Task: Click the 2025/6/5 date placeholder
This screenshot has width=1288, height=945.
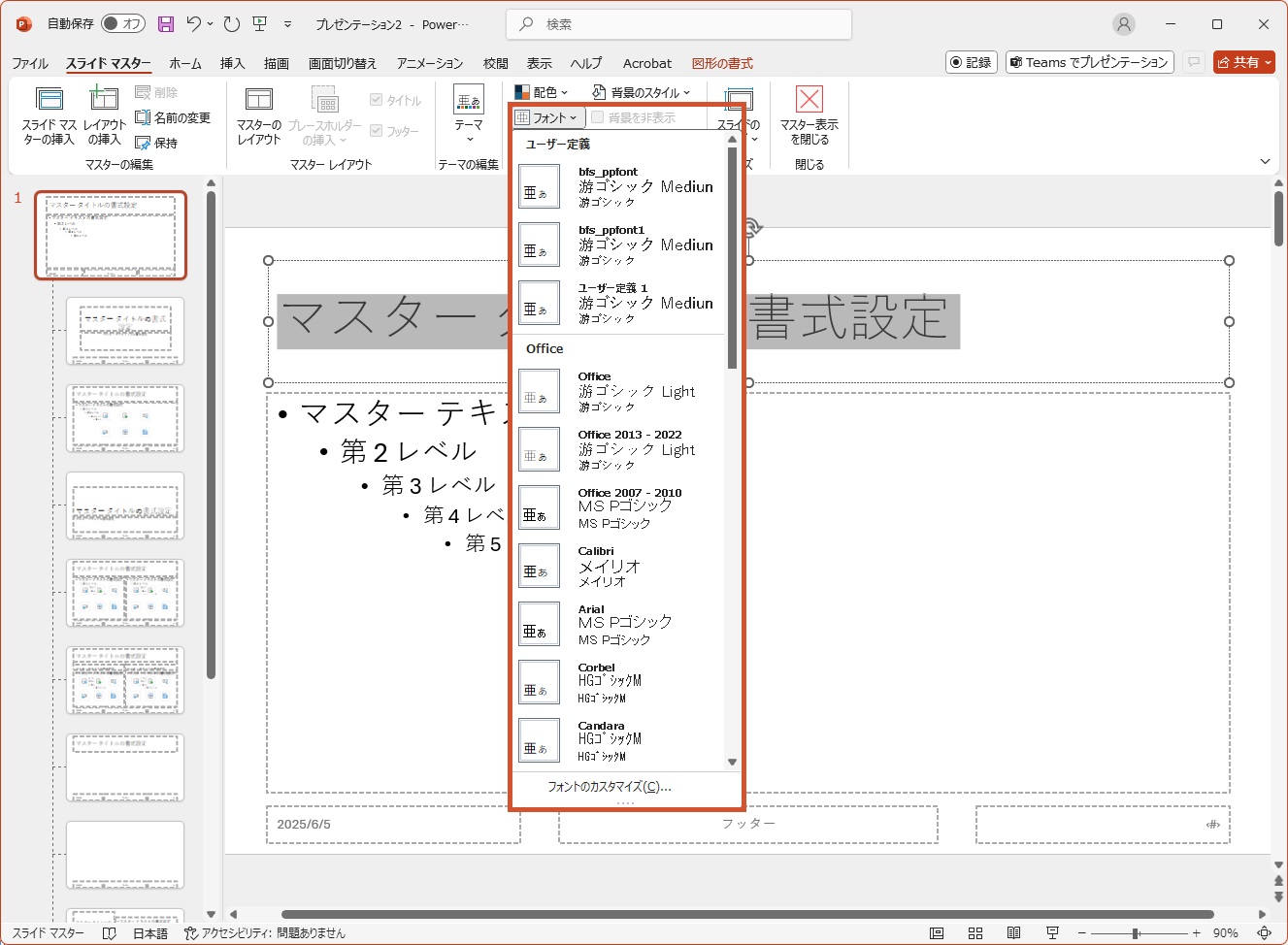Action: pos(393,825)
